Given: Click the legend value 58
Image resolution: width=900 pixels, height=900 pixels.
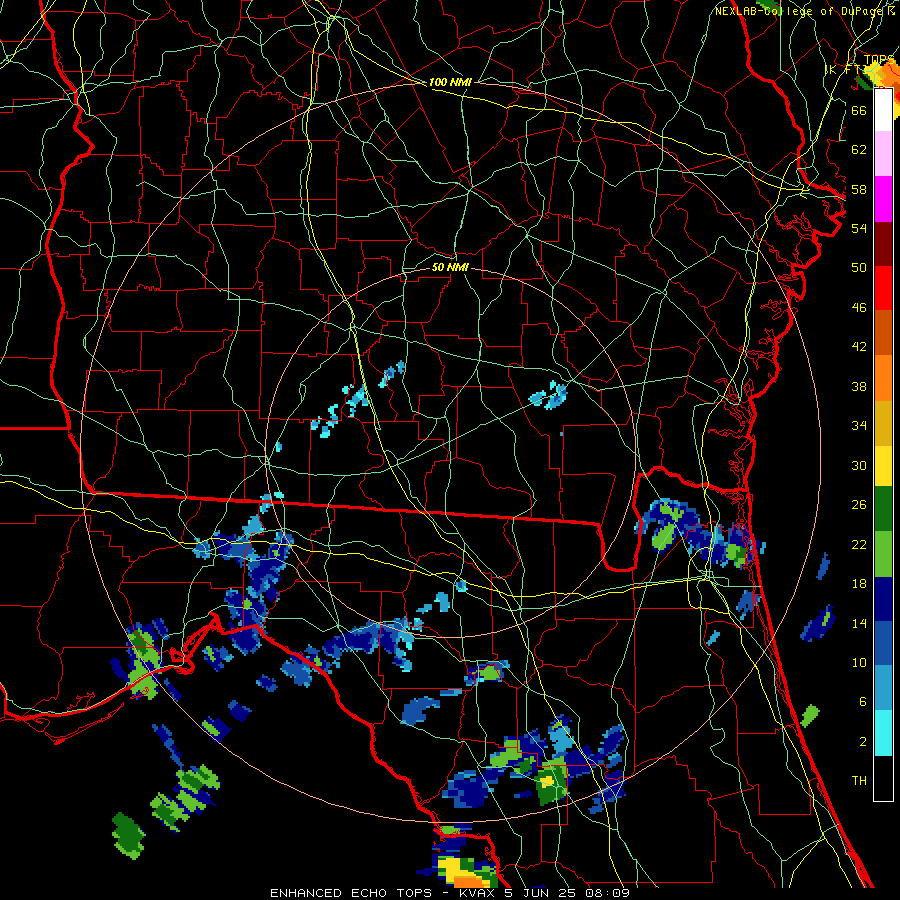Looking at the screenshot, I should click(x=859, y=189).
